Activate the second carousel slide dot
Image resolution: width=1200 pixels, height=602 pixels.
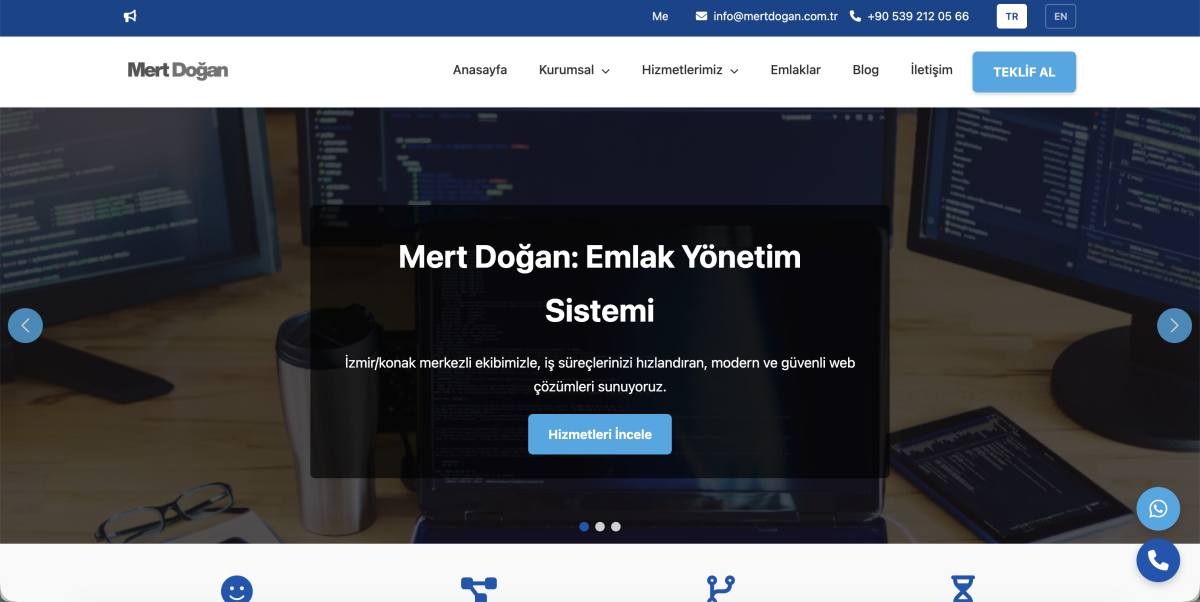600,525
